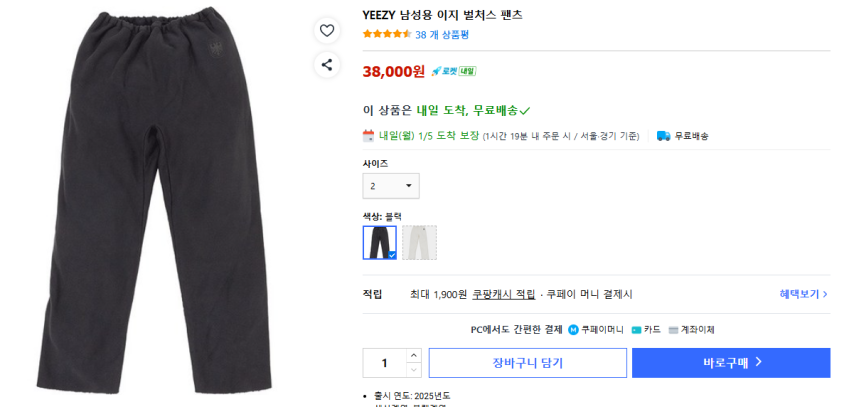Click the heart wishlist icon
849x407 pixels.
point(327,31)
